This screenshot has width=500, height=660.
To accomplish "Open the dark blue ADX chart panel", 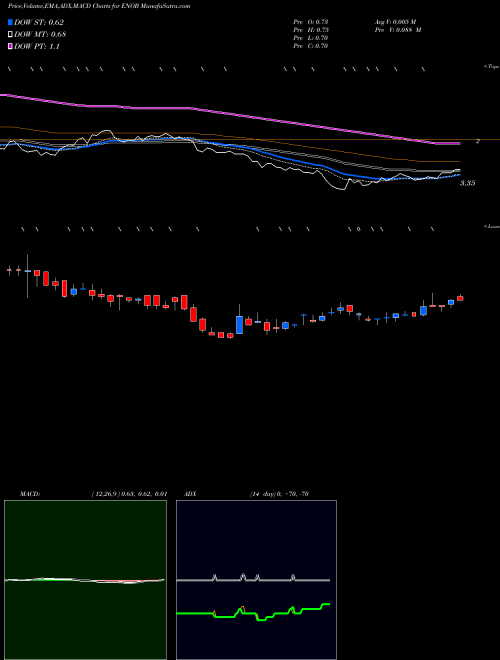I will coord(256,580).
